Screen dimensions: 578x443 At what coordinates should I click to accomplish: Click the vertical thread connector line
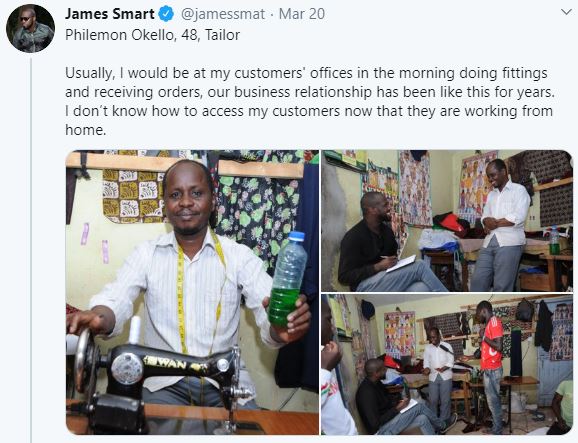coord(31,251)
